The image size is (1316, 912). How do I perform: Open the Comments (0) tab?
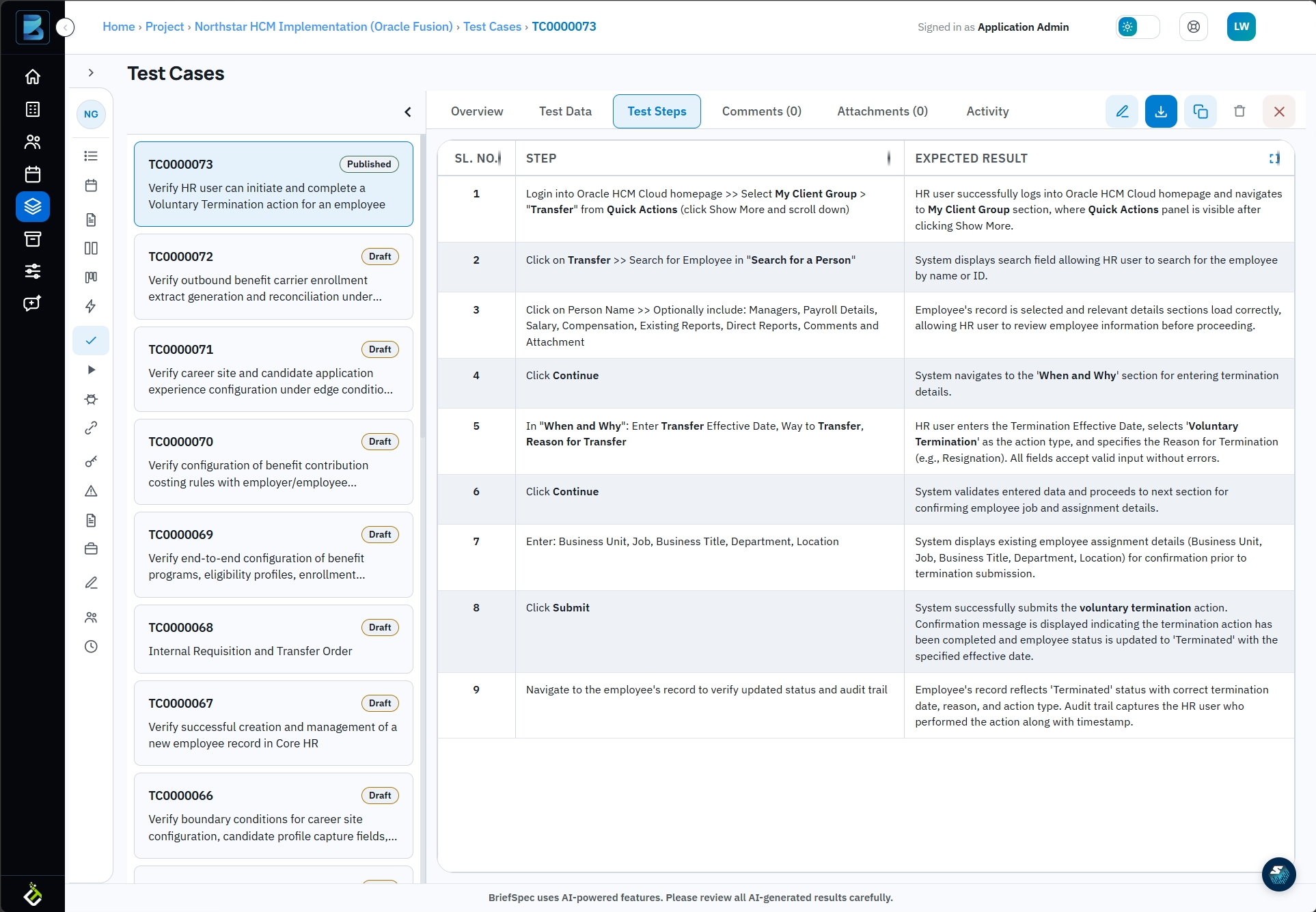(x=762, y=111)
